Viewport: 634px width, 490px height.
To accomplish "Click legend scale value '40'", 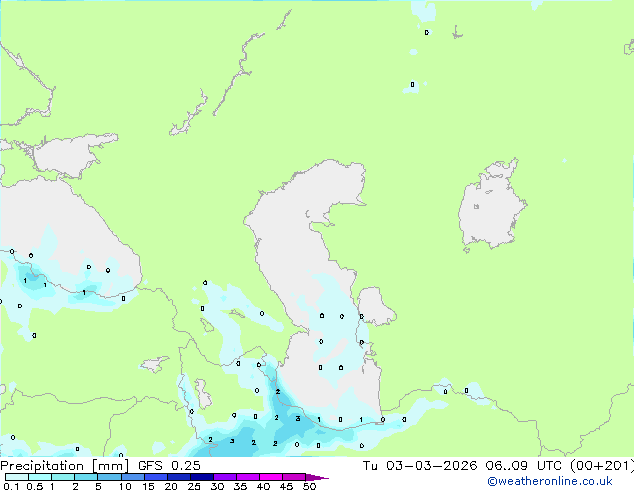I will 264,486.
